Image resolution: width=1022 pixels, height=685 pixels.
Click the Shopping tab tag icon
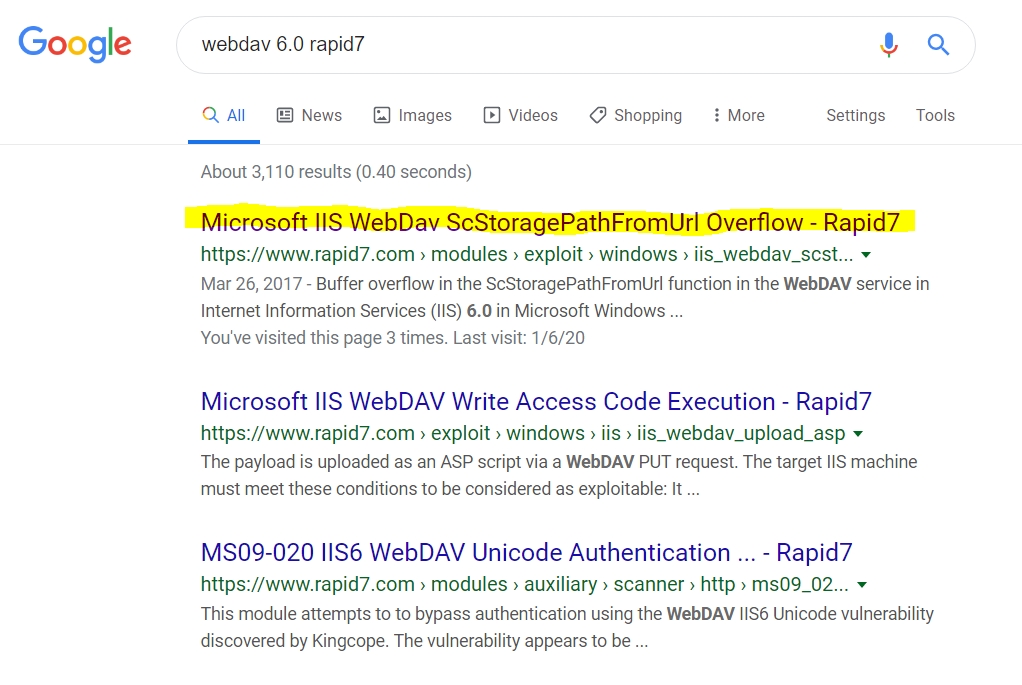(x=598, y=115)
